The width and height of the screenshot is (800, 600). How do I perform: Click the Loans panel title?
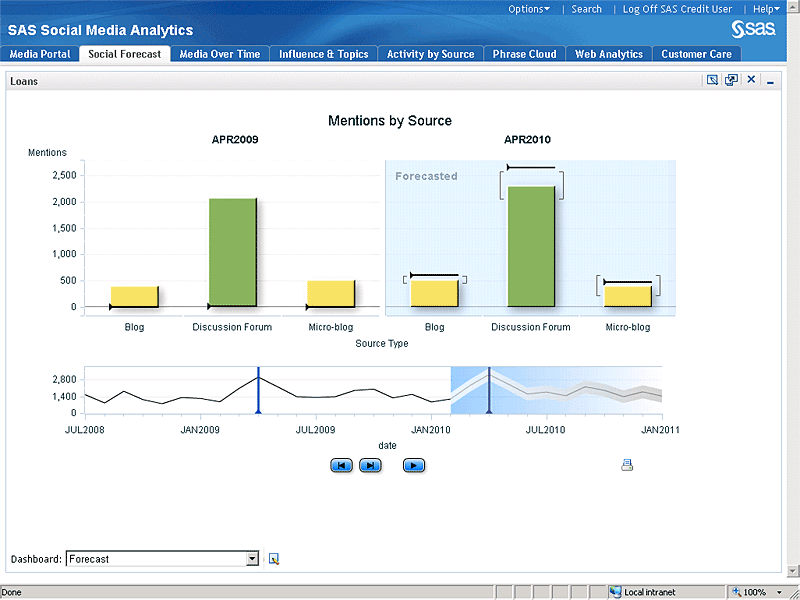pyautogui.click(x=24, y=82)
